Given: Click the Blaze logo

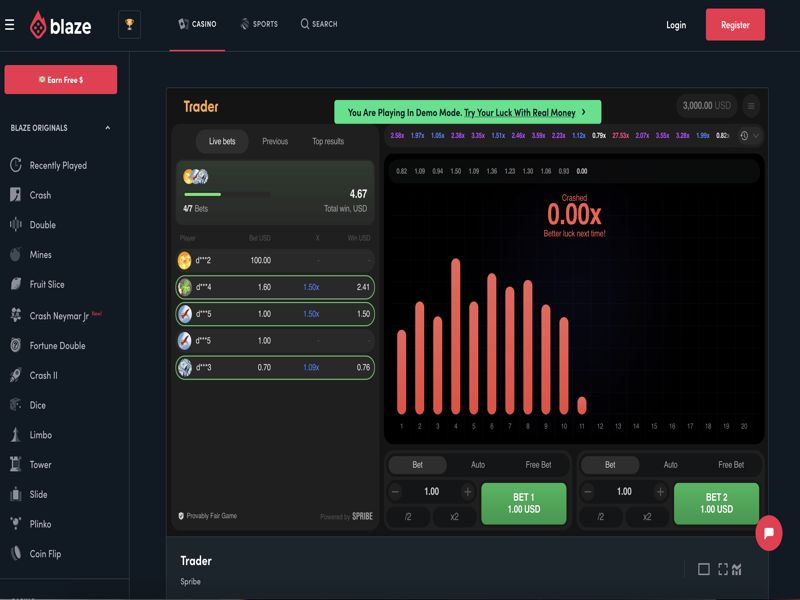Looking at the screenshot, I should click(x=61, y=25).
